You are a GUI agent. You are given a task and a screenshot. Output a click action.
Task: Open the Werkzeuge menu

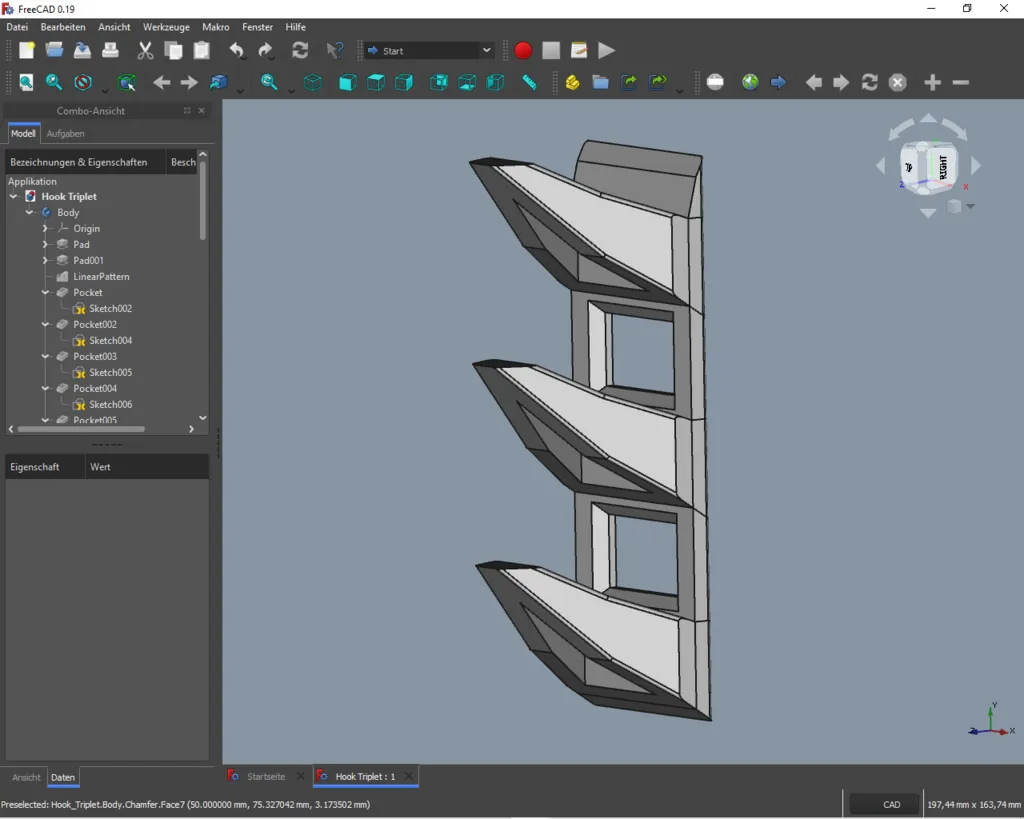click(x=166, y=27)
